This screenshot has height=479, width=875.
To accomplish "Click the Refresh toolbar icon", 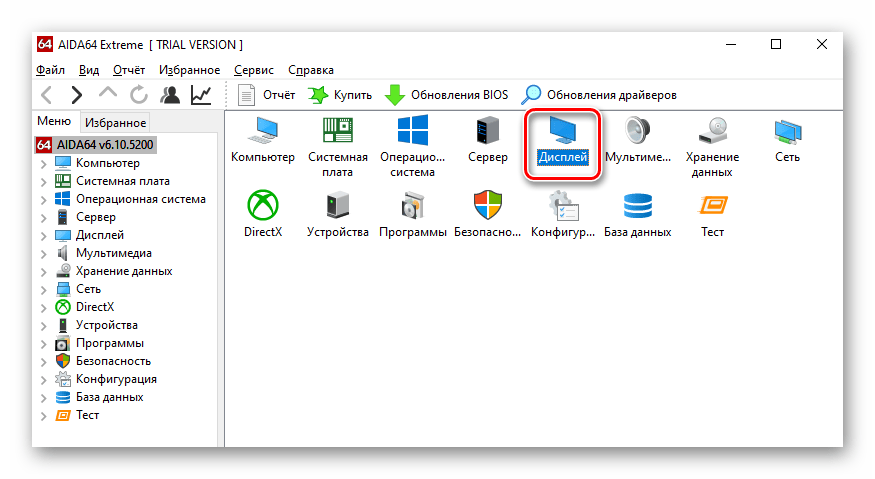I will [x=139, y=95].
